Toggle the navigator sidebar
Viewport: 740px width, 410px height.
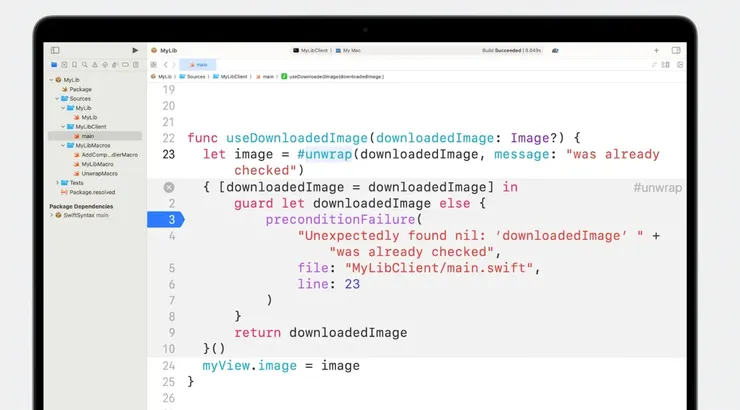click(55, 50)
